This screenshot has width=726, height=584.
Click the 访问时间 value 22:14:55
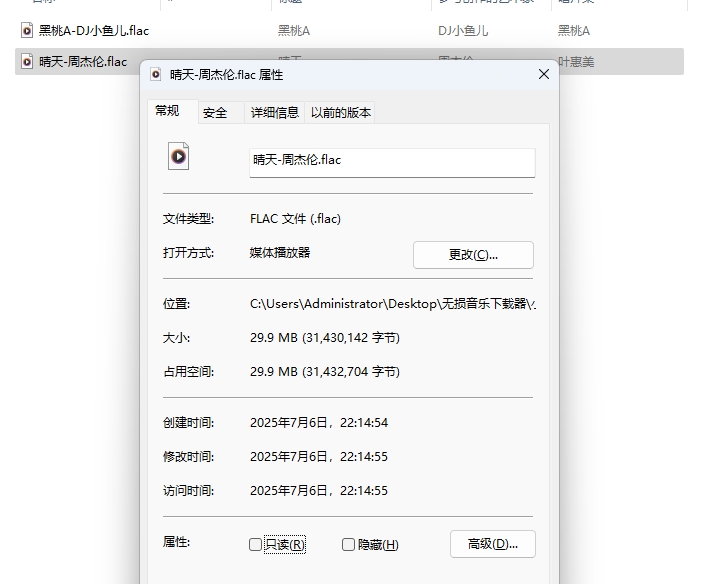coord(319,490)
